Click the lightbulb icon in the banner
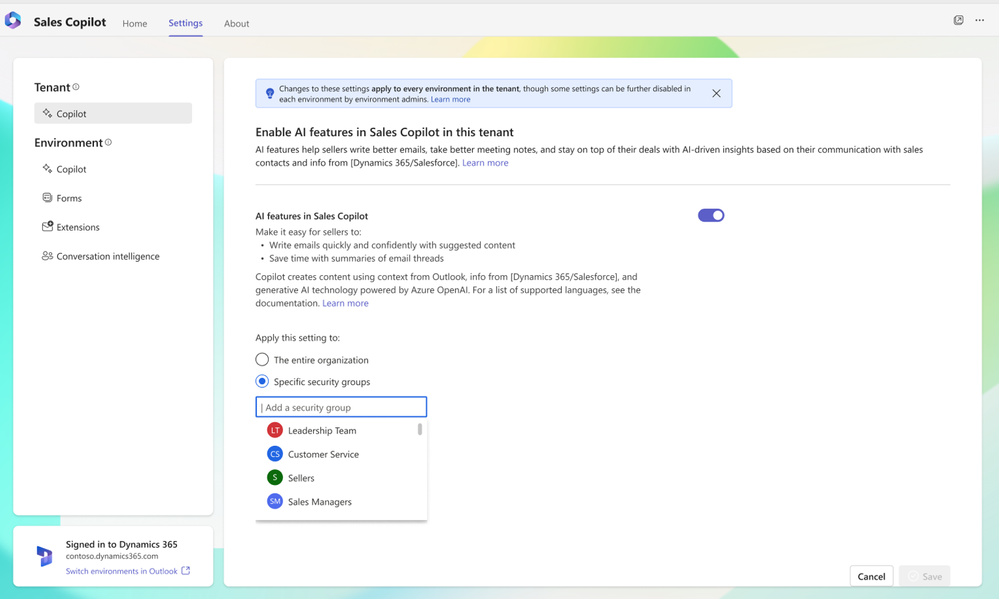Image resolution: width=999 pixels, height=599 pixels. 270,93
